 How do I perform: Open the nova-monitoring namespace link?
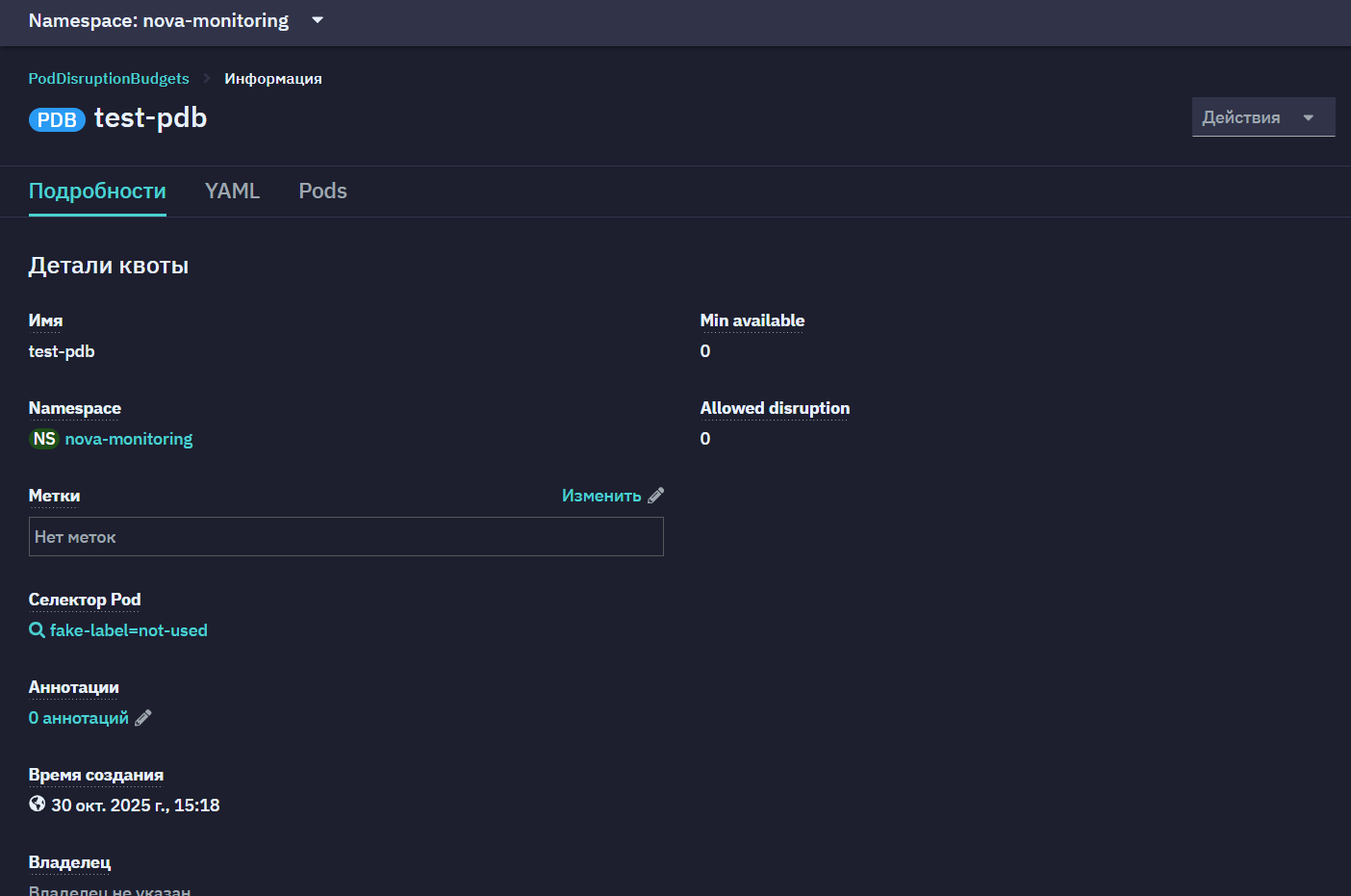coord(129,439)
